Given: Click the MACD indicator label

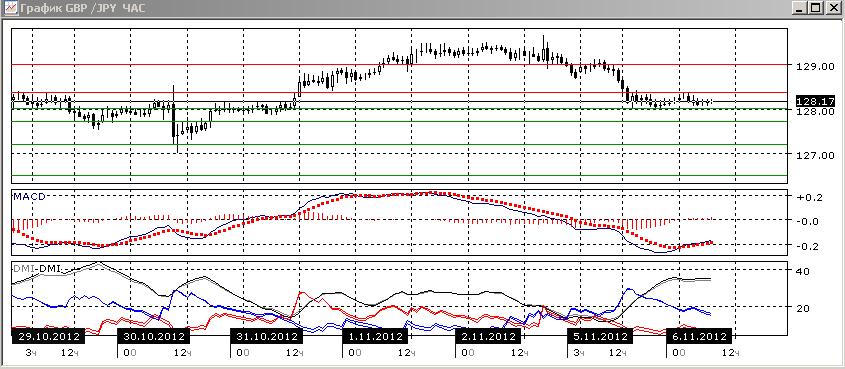Looking at the screenshot, I should [28, 197].
